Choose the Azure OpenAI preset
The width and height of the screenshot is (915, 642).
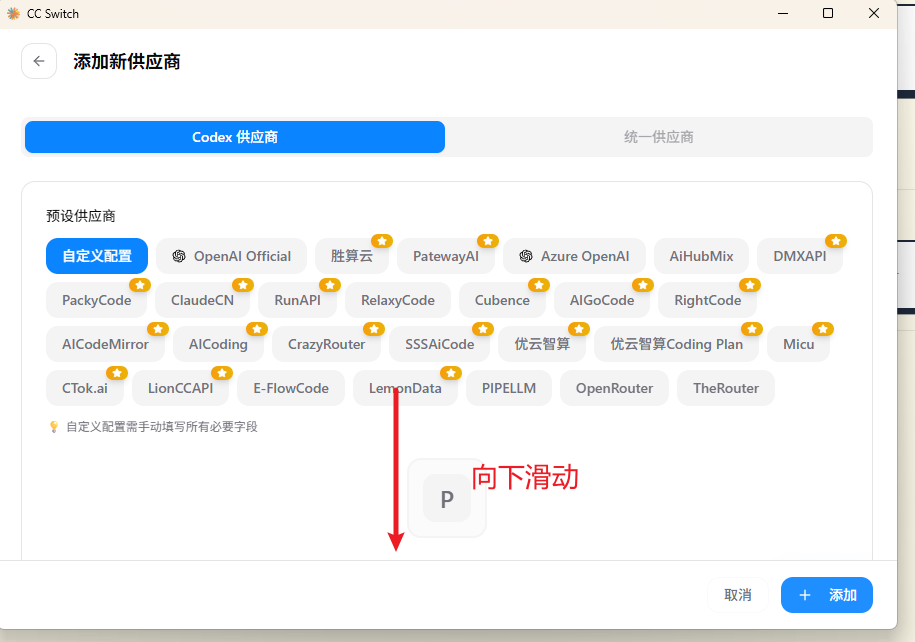[x=574, y=256]
